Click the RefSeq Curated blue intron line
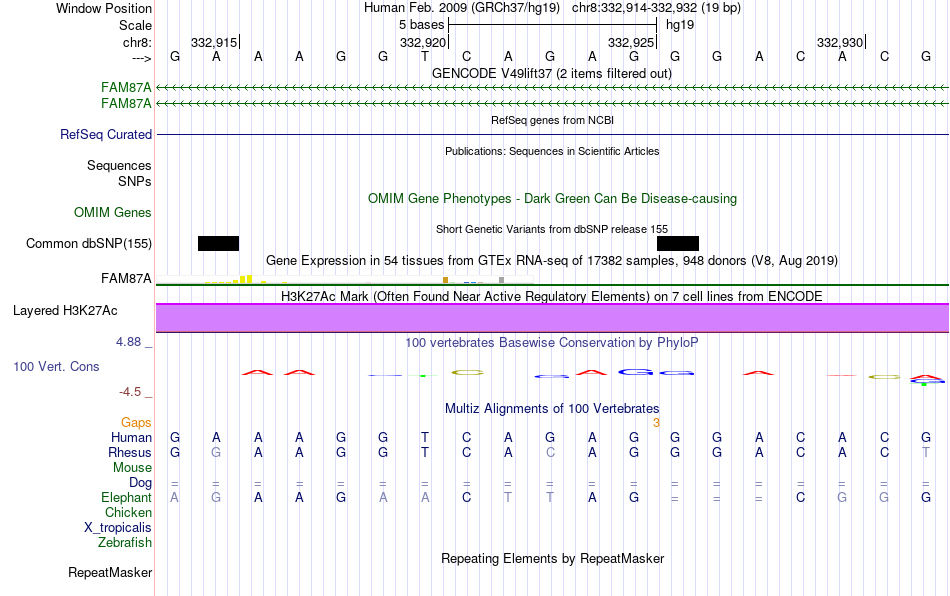This screenshot has height=596, width=950. click(x=552, y=134)
